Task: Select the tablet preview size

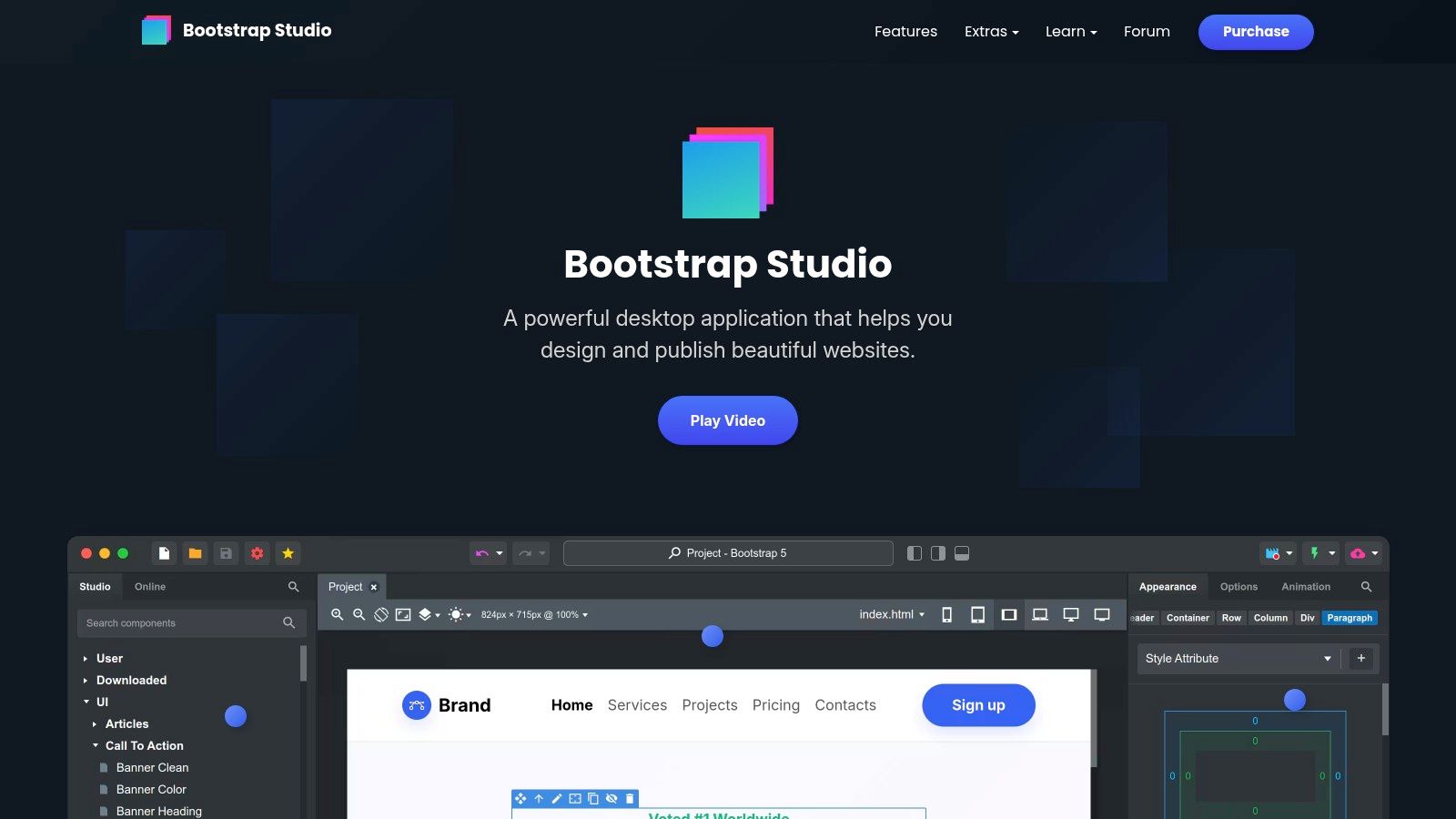Action: [977, 615]
